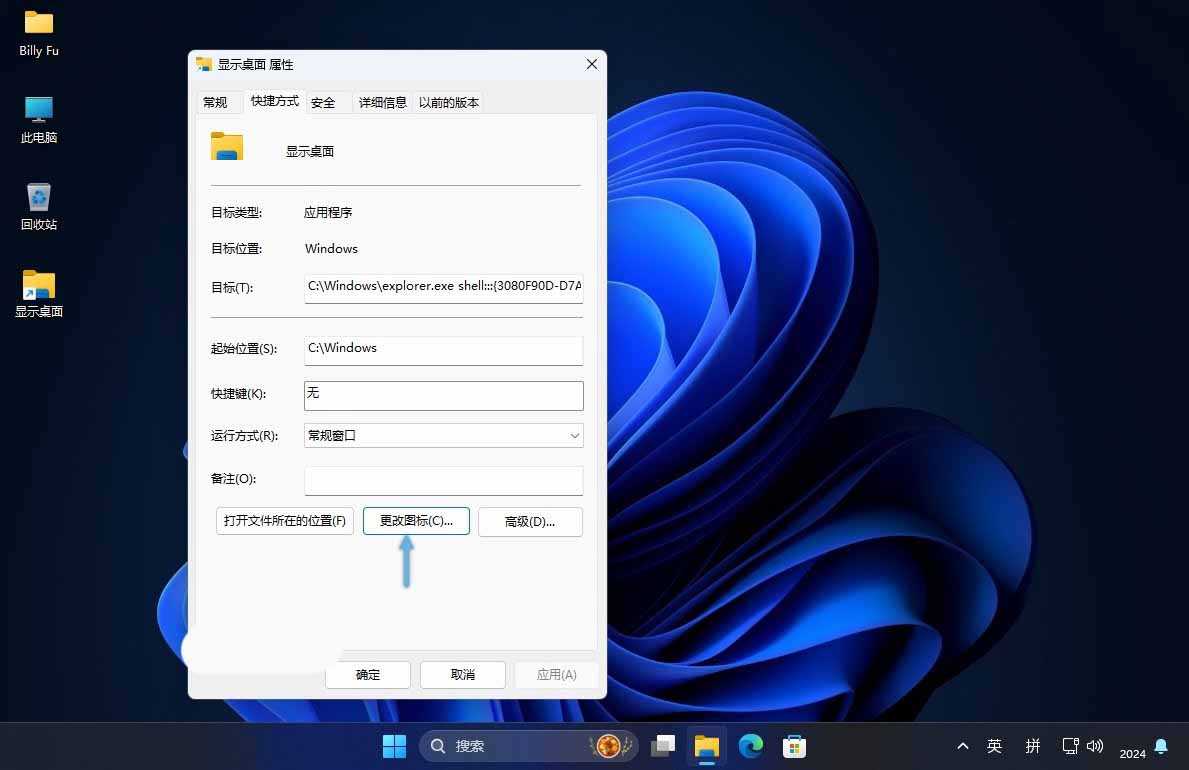1189x770 pixels.
Task: Click the 打开文件所在的位置 button
Action: point(284,521)
